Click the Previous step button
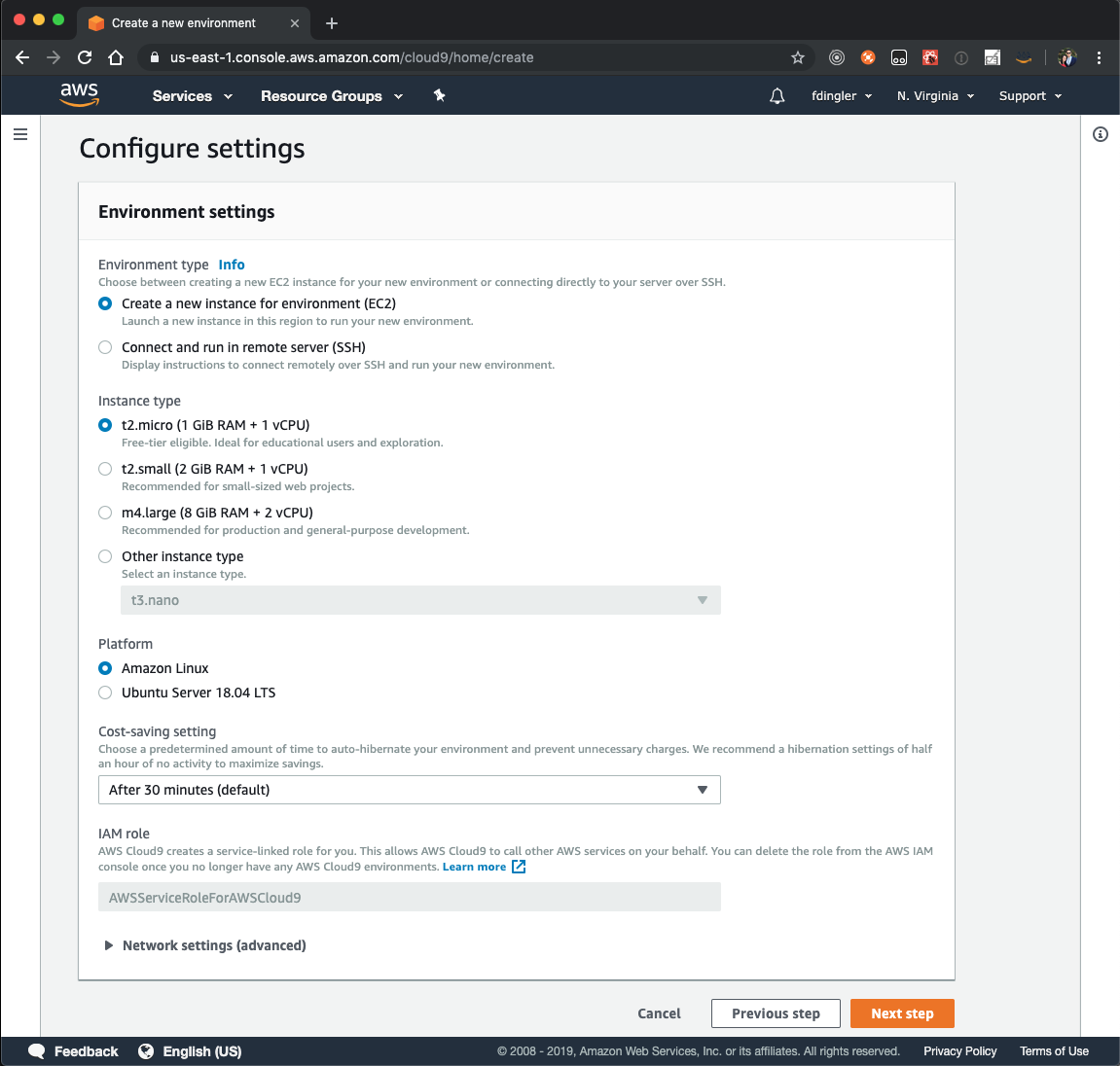 pyautogui.click(x=776, y=1013)
